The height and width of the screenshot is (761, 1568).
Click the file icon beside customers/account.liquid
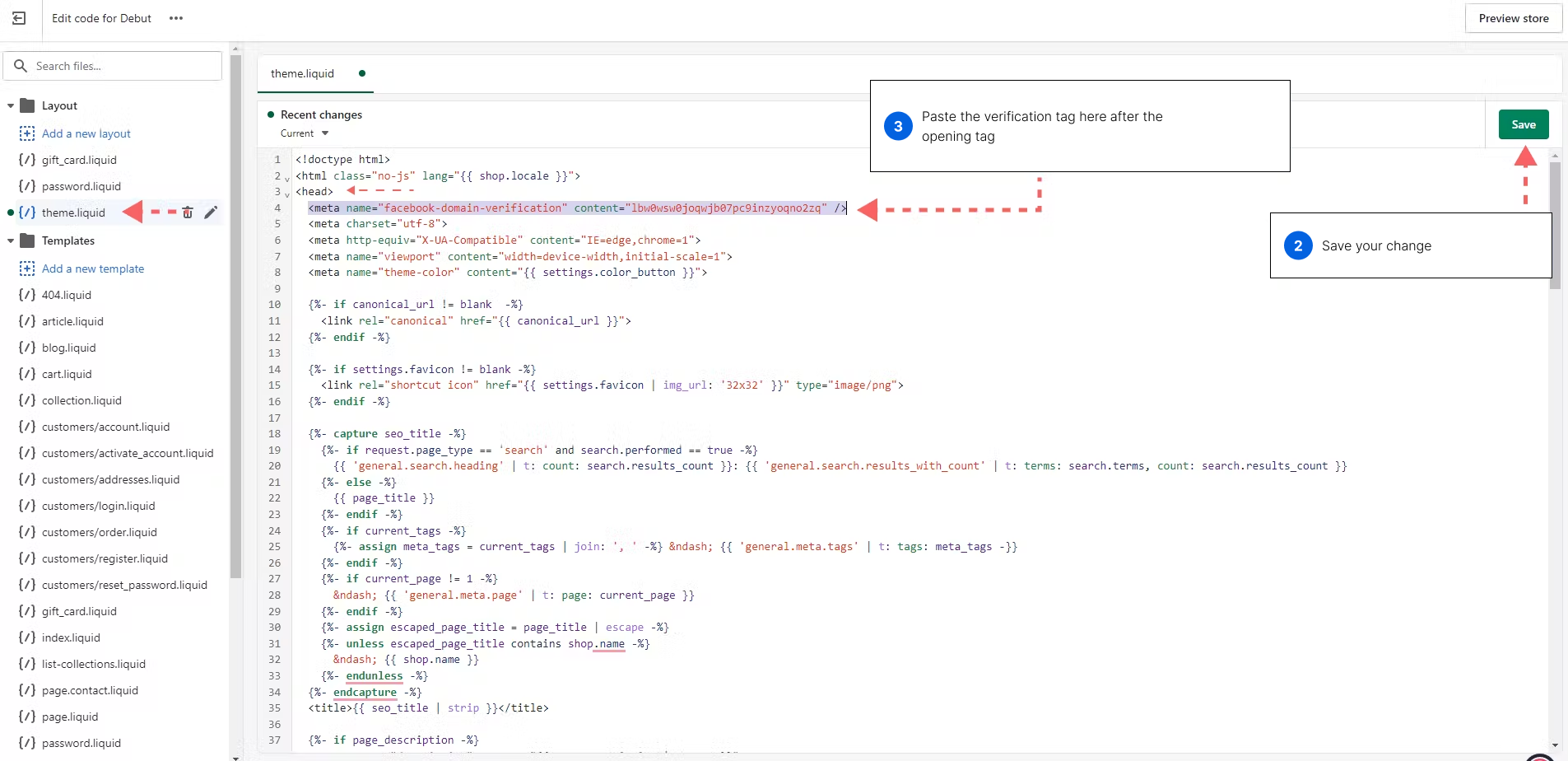click(27, 427)
